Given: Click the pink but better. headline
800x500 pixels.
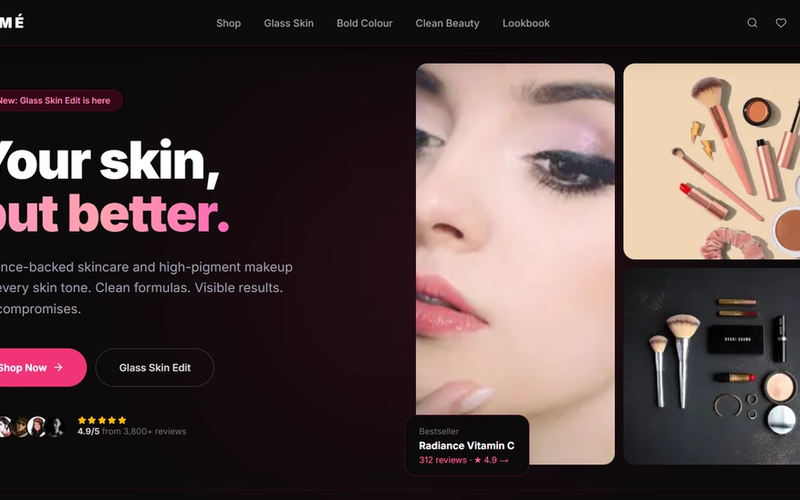Looking at the screenshot, I should pyautogui.click(x=114, y=213).
